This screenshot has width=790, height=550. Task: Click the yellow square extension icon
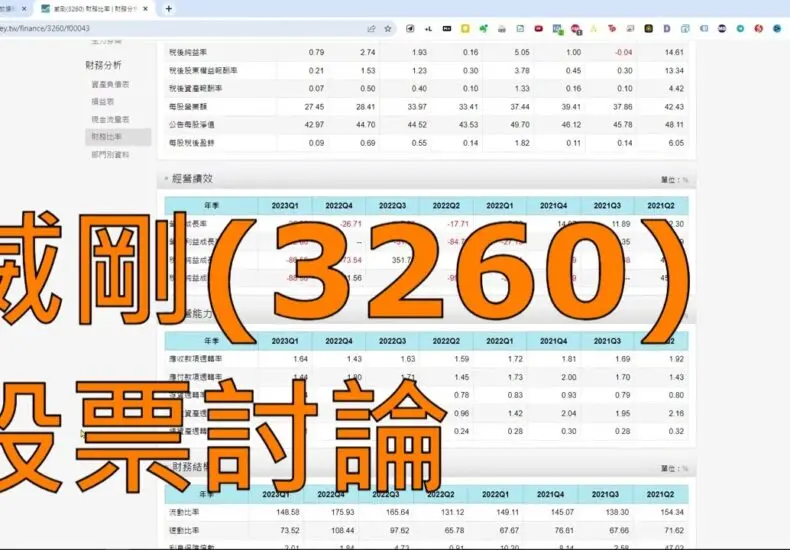coord(465,29)
